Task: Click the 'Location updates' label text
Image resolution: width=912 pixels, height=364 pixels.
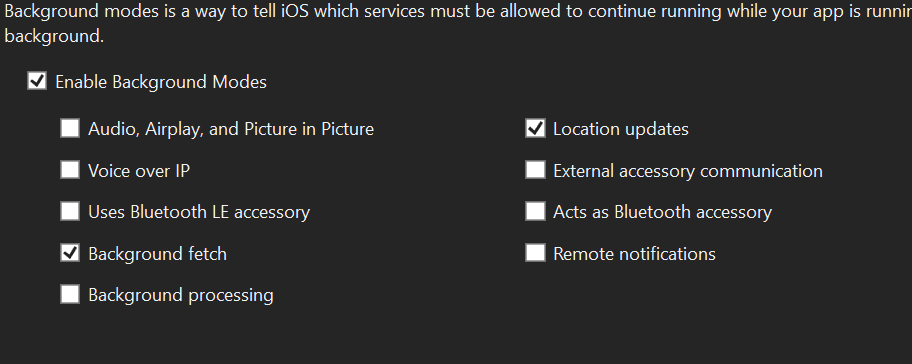Action: (621, 129)
